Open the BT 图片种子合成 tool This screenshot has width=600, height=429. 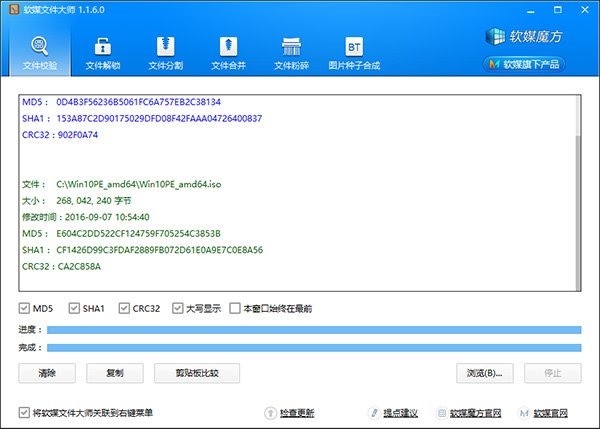coord(354,53)
